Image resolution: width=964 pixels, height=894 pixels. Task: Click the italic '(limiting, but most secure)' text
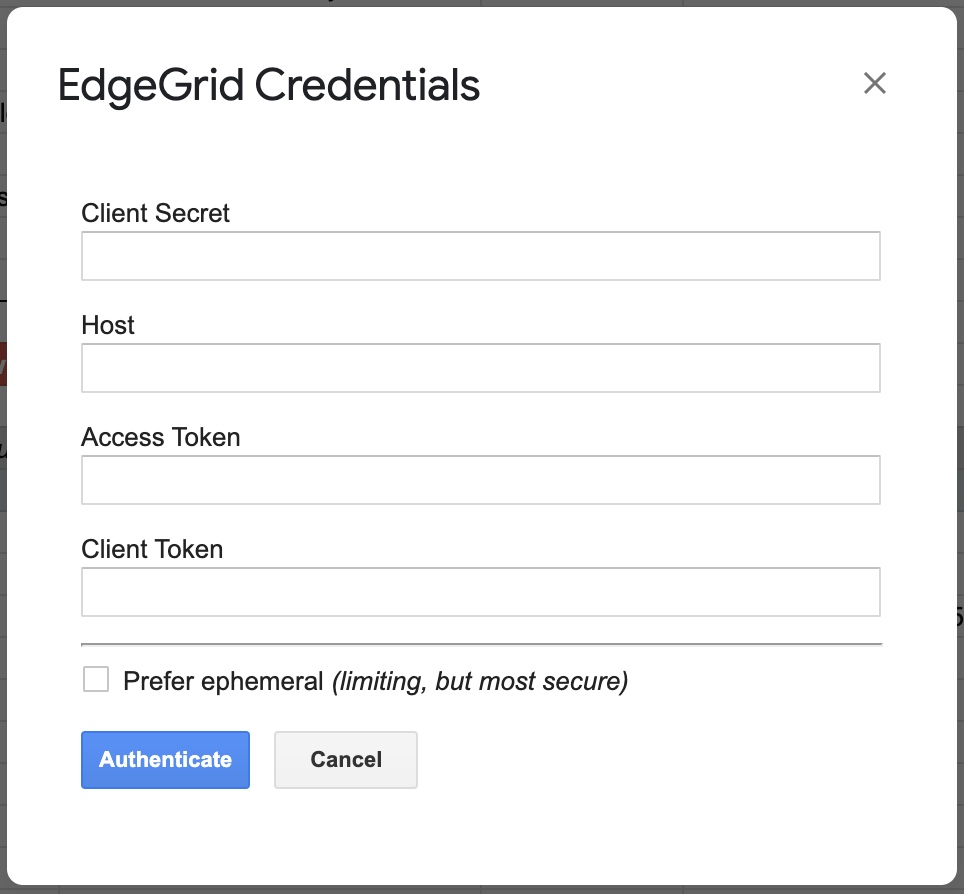coord(480,681)
